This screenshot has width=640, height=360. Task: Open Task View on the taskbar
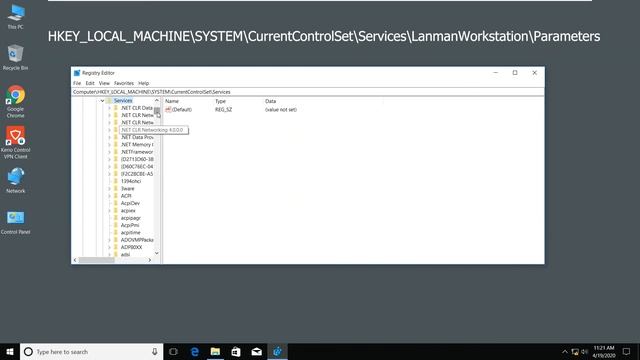(x=173, y=351)
